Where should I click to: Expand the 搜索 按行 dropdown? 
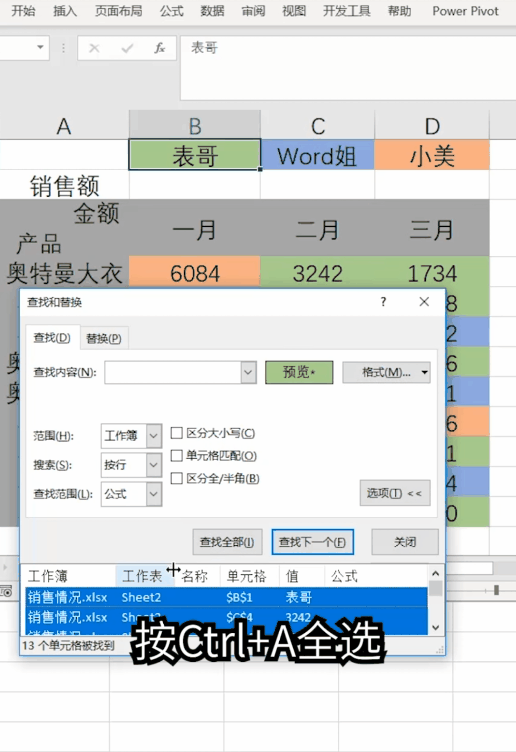coord(153,465)
